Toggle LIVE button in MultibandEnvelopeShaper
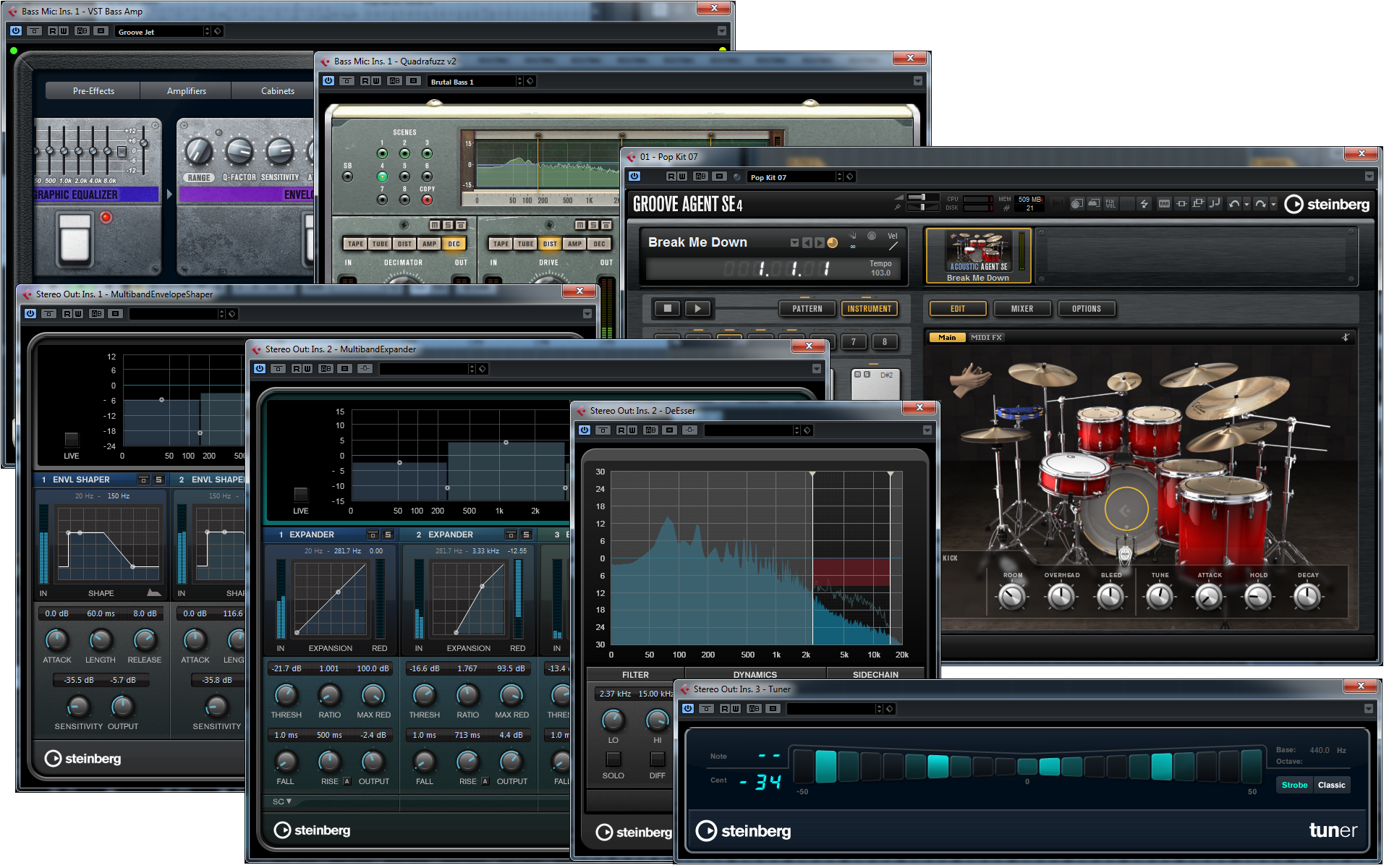 [x=71, y=439]
